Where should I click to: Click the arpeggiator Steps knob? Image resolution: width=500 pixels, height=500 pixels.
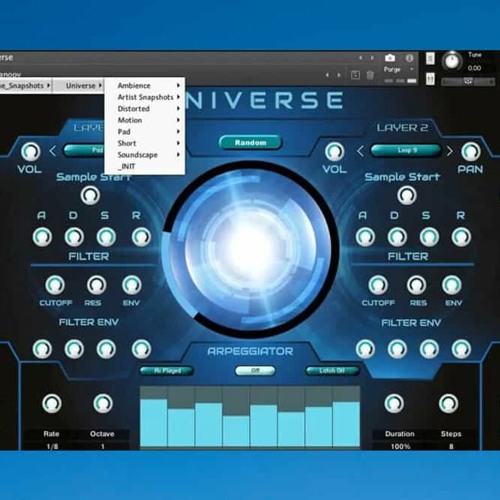coord(449,403)
